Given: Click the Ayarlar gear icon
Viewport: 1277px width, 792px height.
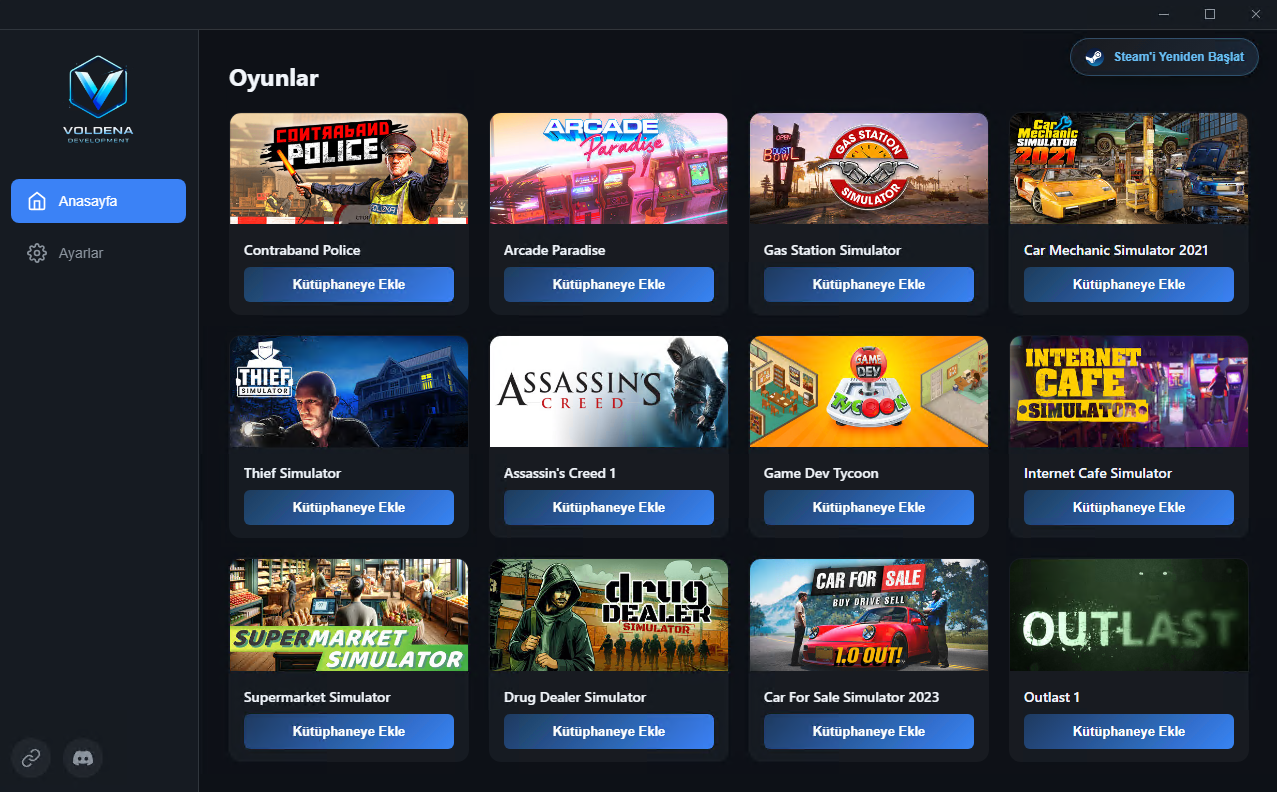Looking at the screenshot, I should tap(37, 253).
